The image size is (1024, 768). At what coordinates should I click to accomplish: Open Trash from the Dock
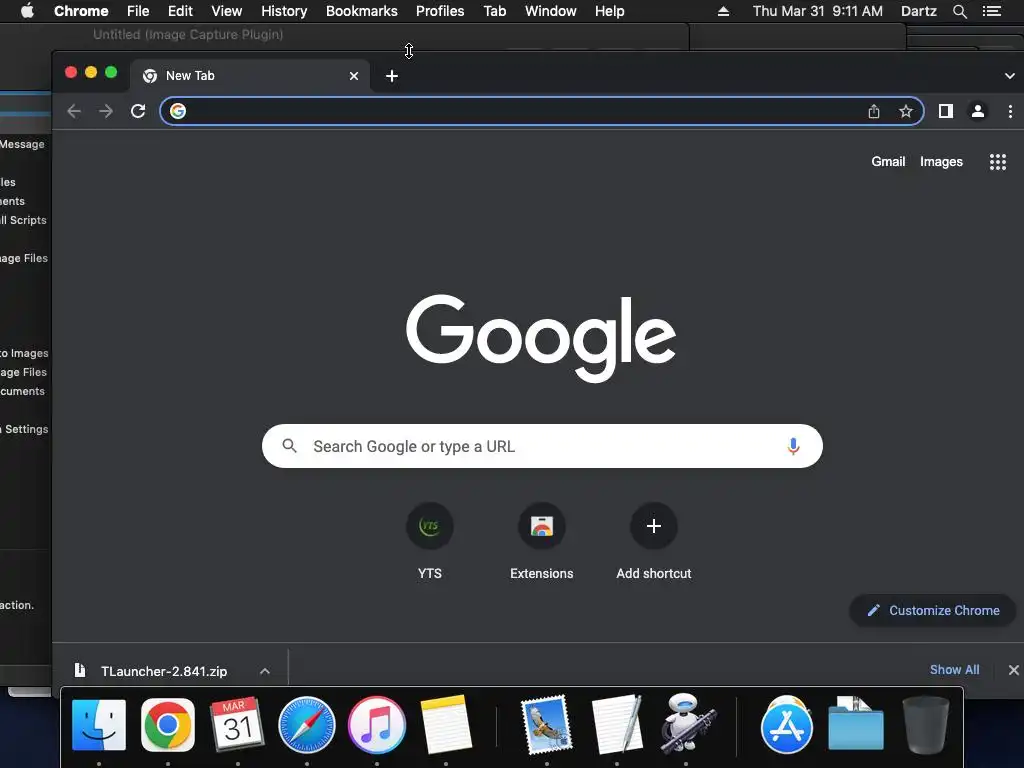925,725
